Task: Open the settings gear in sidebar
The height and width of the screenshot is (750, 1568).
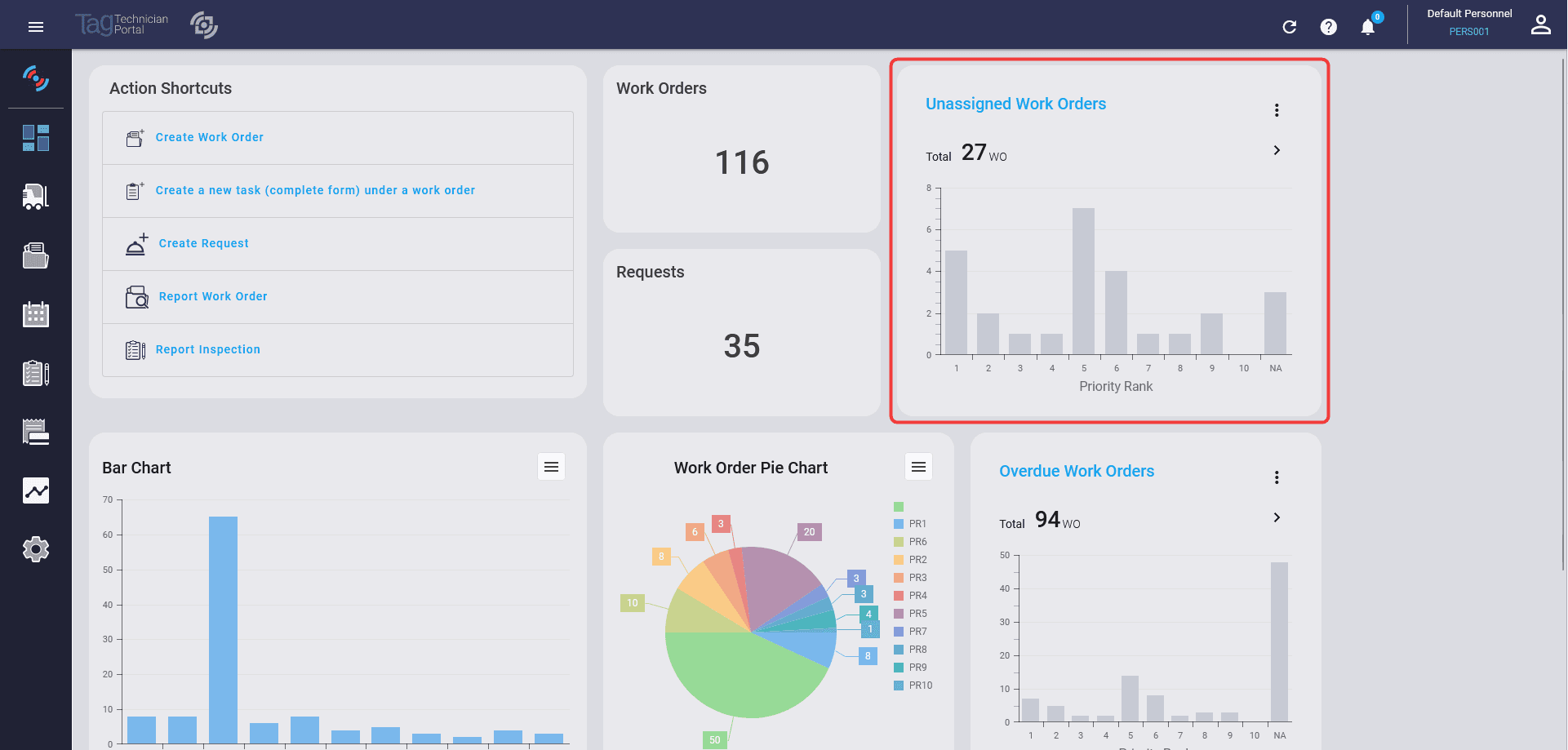Action: [36, 549]
